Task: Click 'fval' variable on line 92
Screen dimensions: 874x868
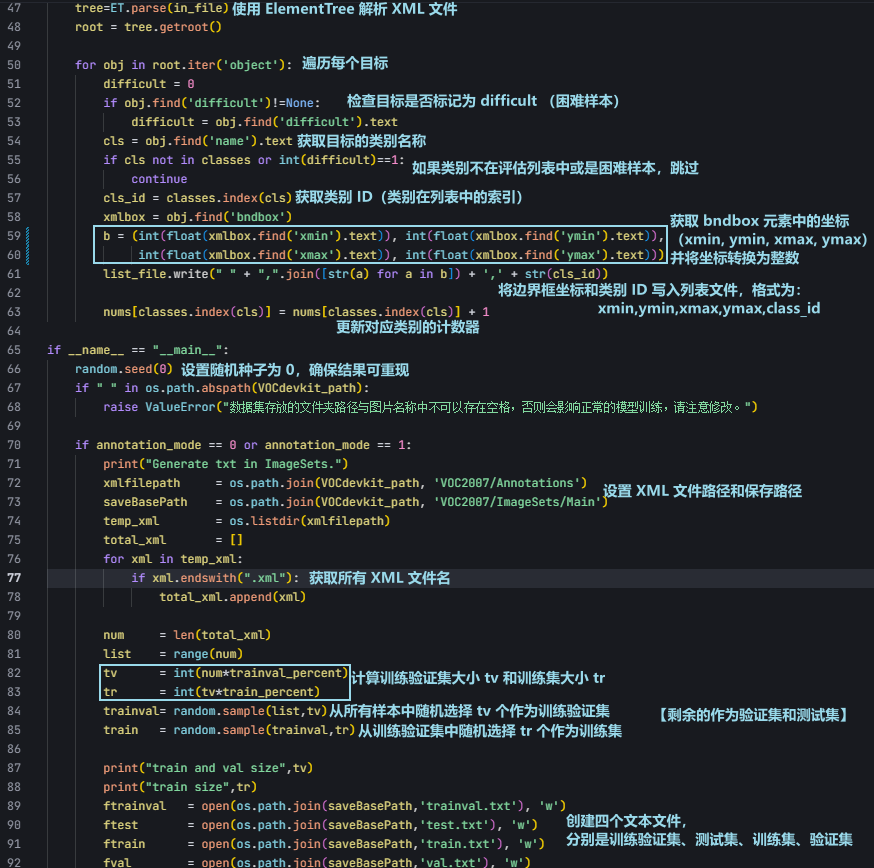Action: tap(117, 861)
